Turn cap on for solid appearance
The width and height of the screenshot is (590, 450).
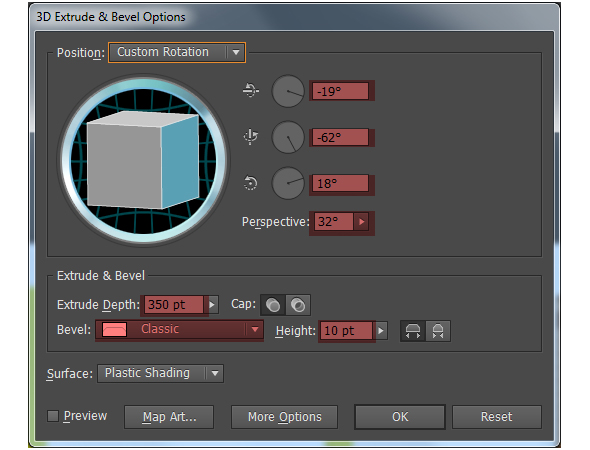pyautogui.click(x=273, y=305)
